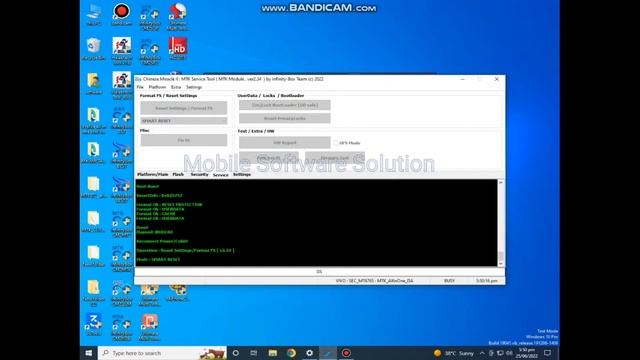Image resolution: width=640 pixels, height=360 pixels.
Task: Click the 'Mode : SMART RESET' log line
Action: tap(158, 260)
